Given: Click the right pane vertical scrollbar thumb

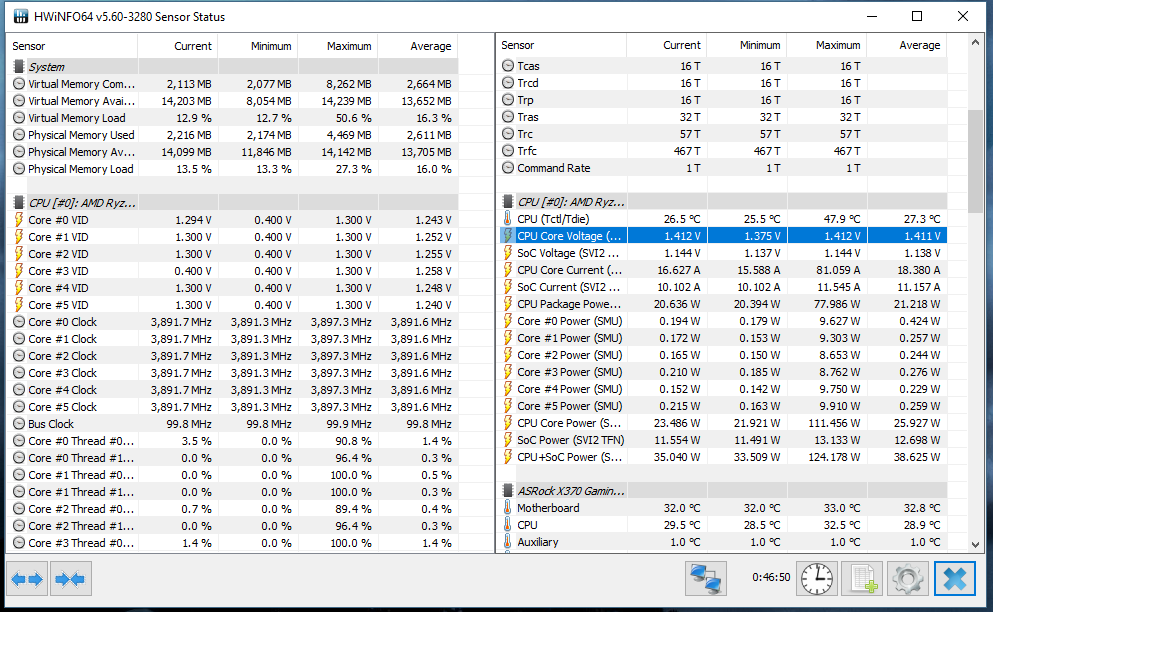Looking at the screenshot, I should pos(975,162).
